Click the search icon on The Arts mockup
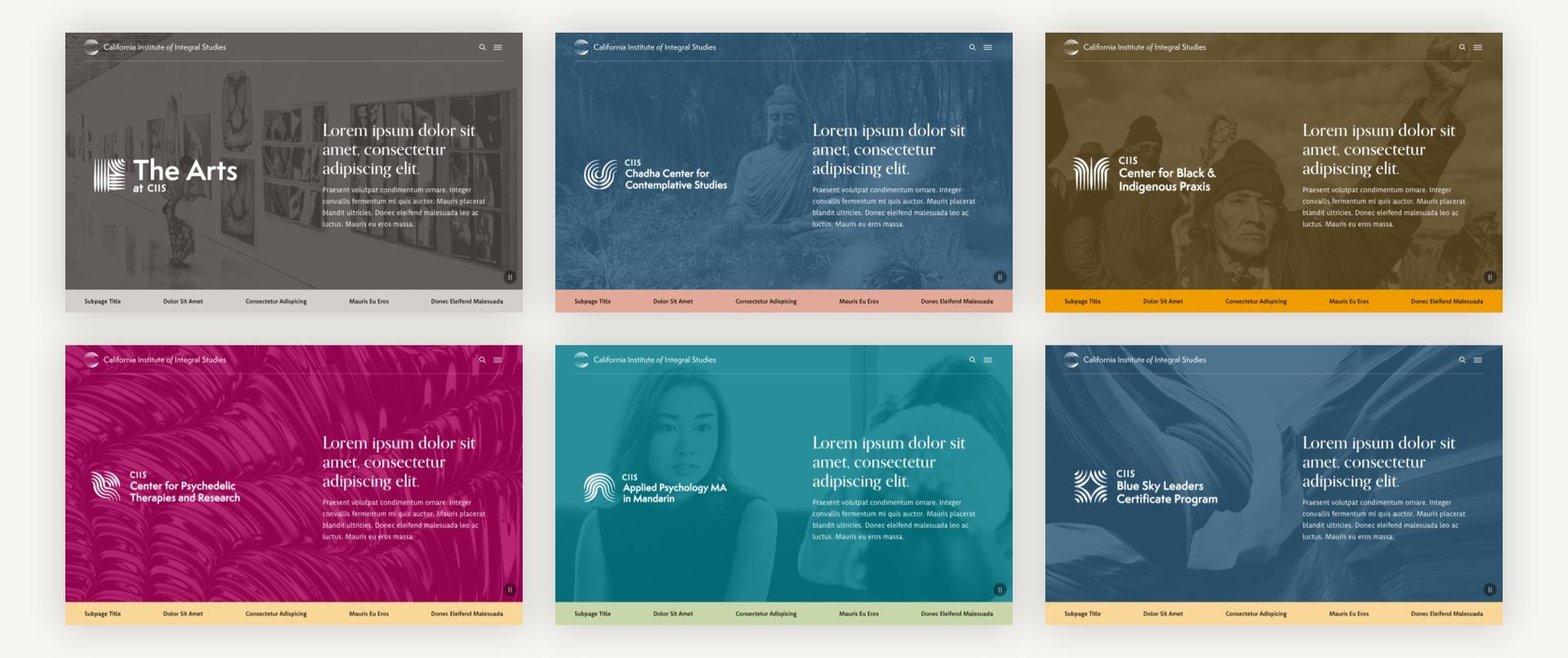The height and width of the screenshot is (658, 1568). (x=482, y=47)
